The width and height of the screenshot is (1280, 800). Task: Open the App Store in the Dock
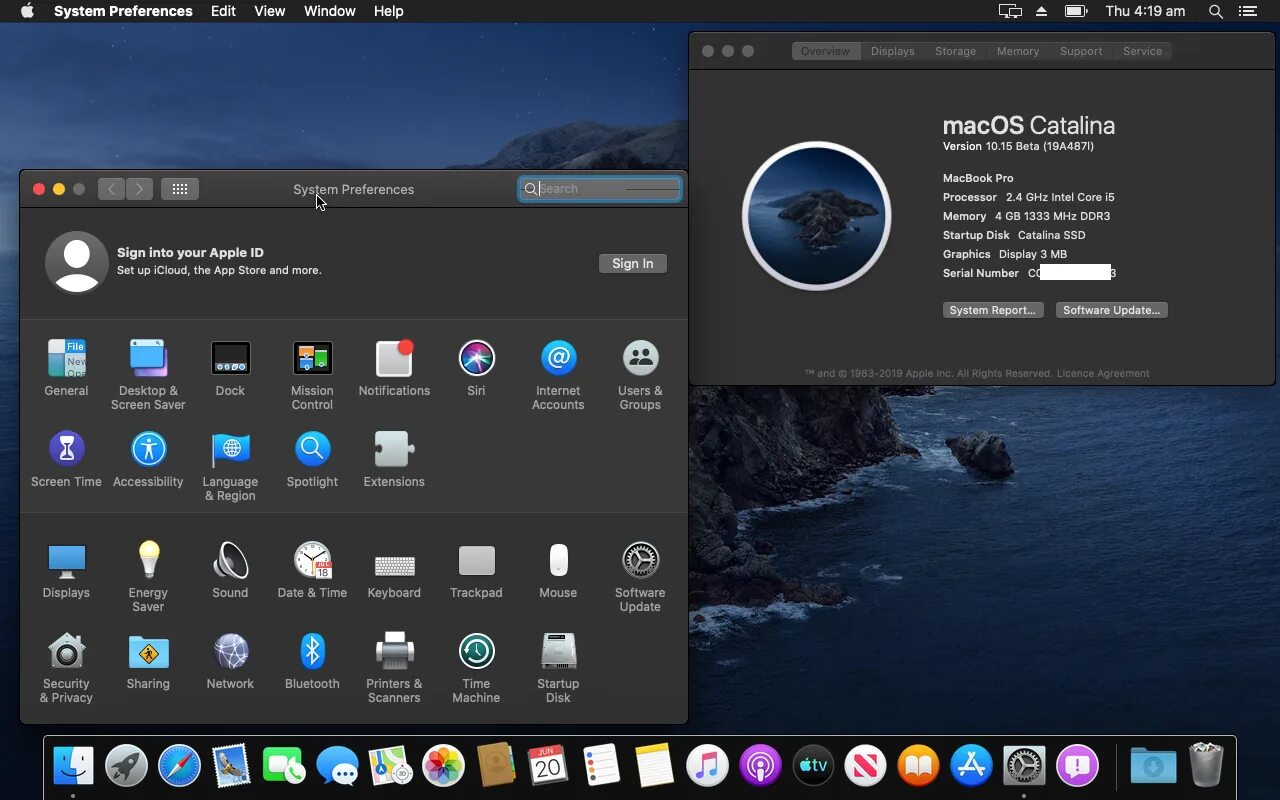[x=971, y=767]
